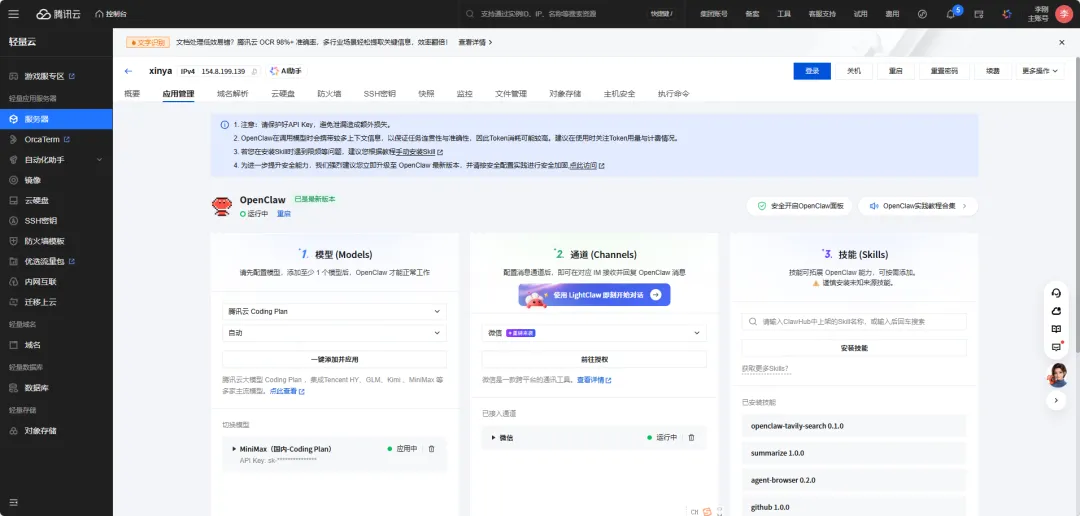This screenshot has height=516, width=1080.
Task: Open the 微信 channel dropdown
Action: point(594,333)
